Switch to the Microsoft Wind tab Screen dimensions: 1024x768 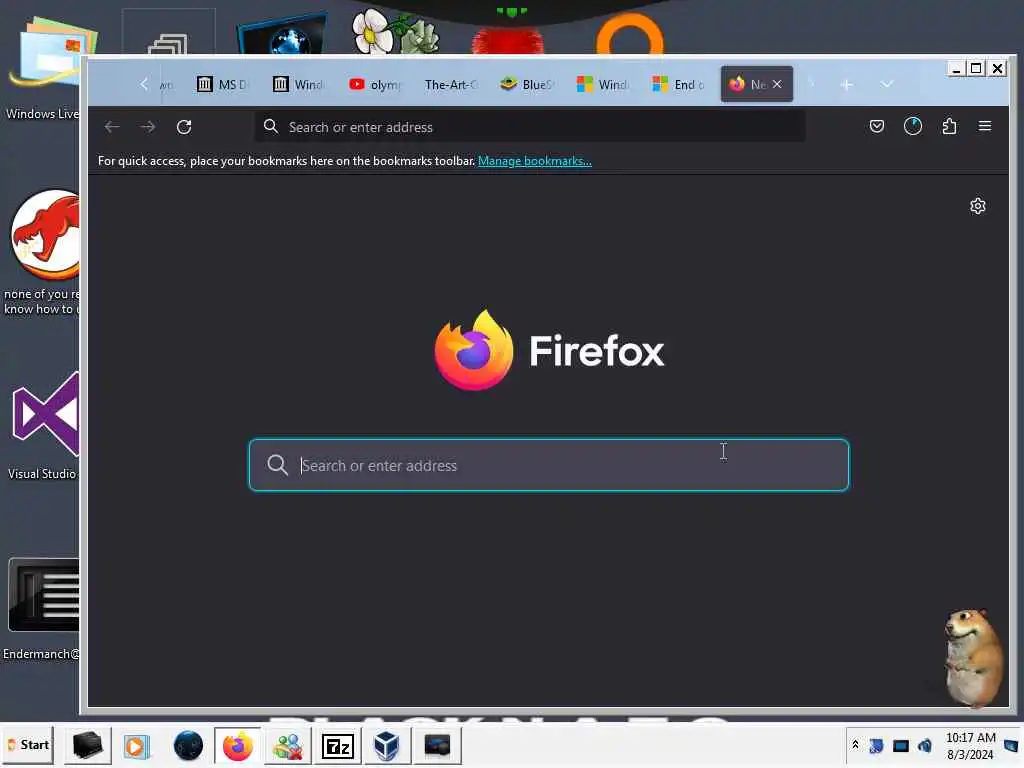[x=602, y=84]
